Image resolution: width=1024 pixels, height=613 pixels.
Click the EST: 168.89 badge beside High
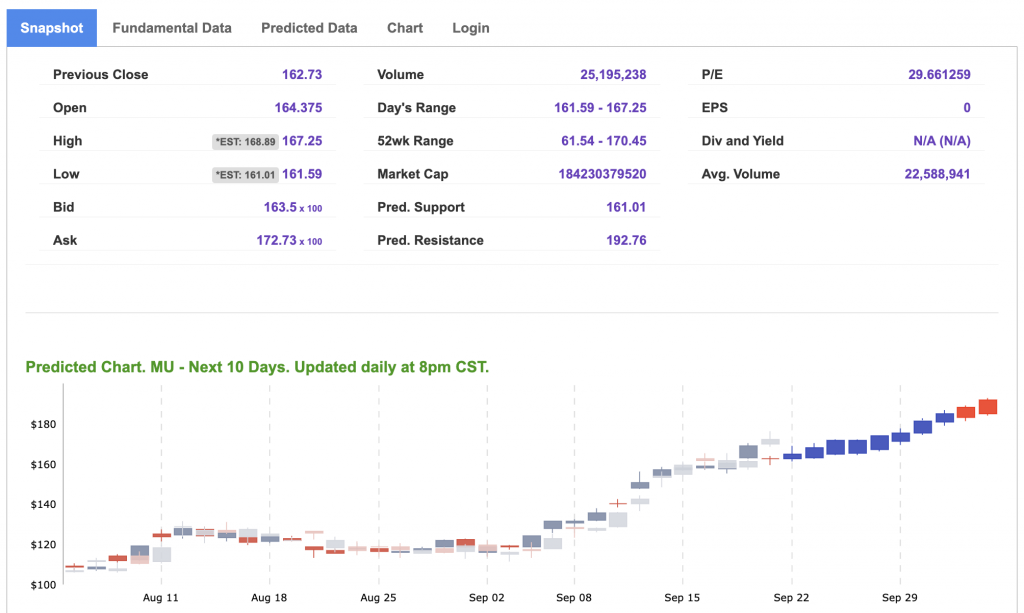tap(245, 142)
